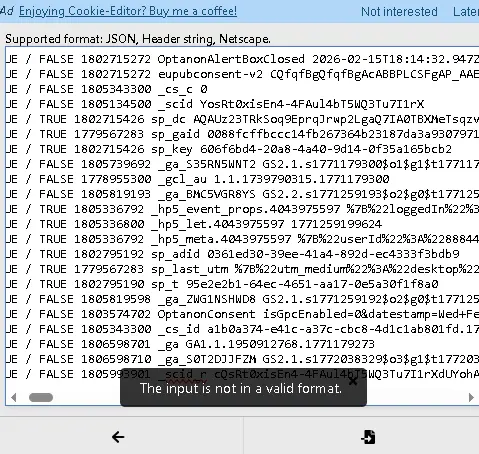The height and width of the screenshot is (454, 479).
Task: Click the horizontal scrollbar thumb
Action: pyautogui.click(x=41, y=397)
